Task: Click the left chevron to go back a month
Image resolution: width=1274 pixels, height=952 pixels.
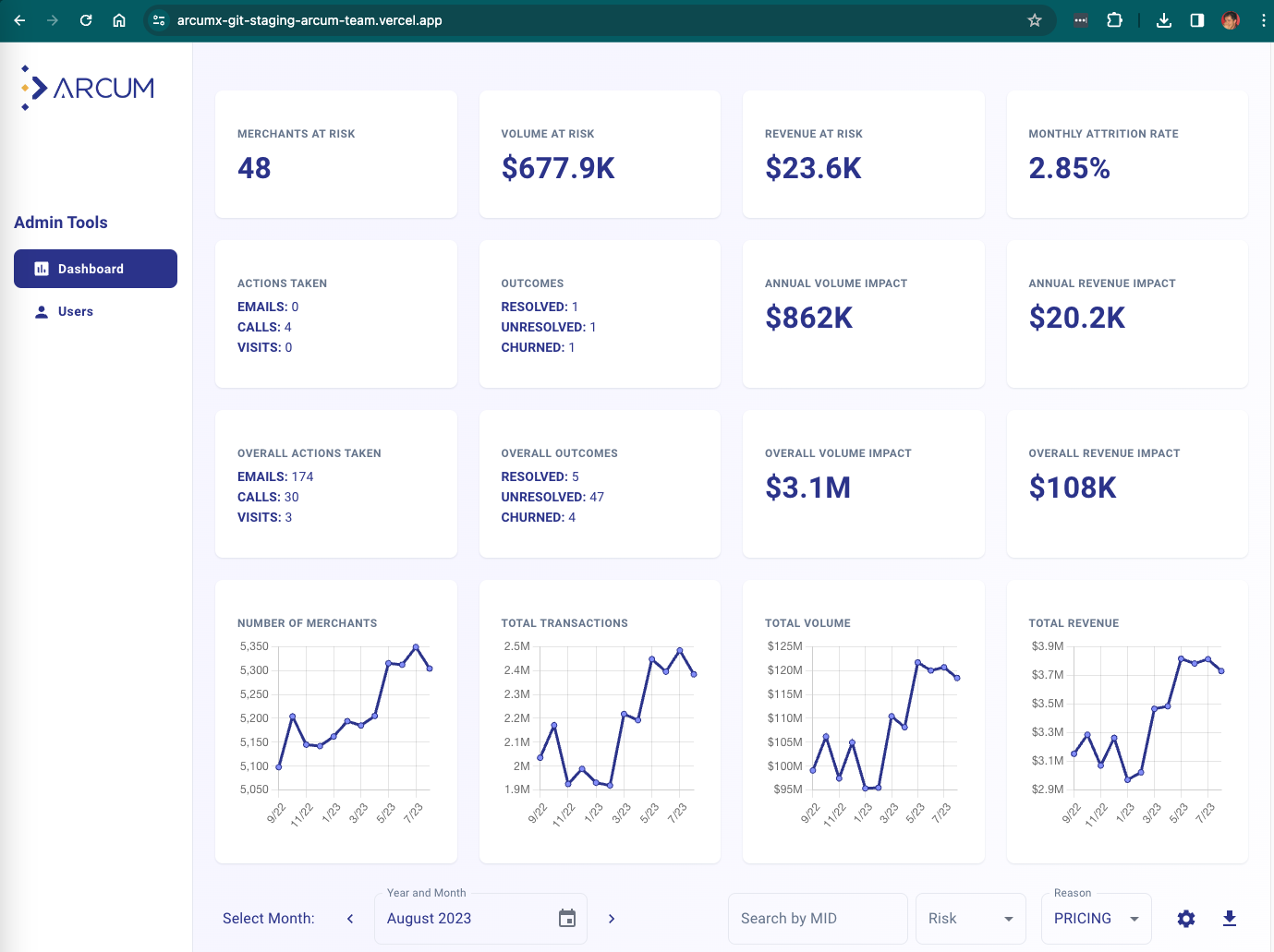Action: coord(349,918)
